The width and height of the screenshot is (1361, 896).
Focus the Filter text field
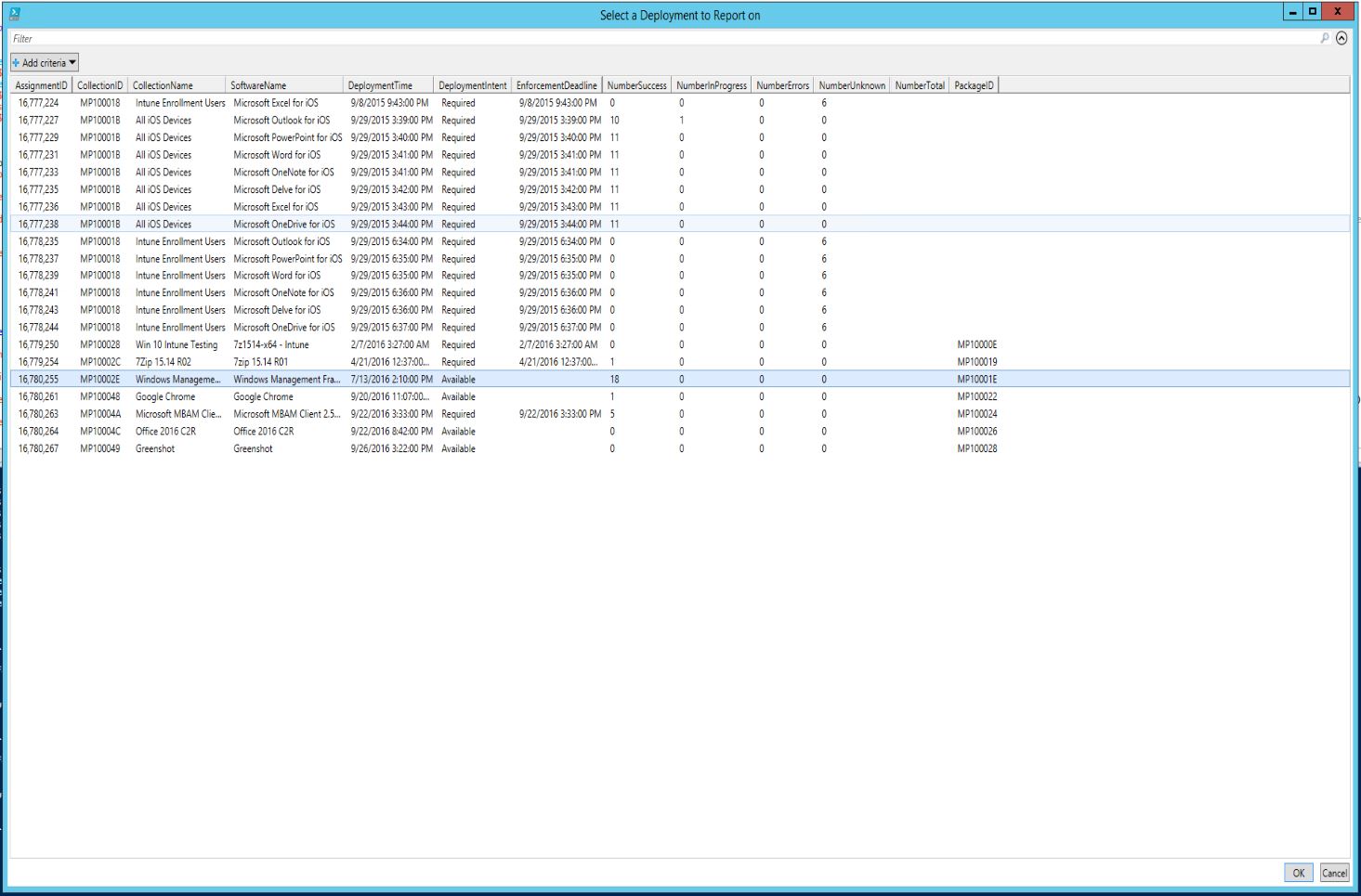[x=664, y=38]
